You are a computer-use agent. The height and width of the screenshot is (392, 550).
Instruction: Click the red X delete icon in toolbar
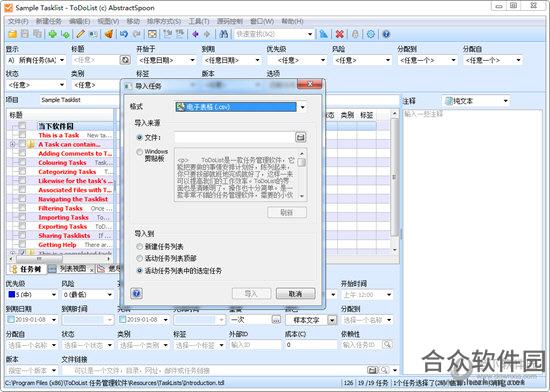pyautogui.click(x=340, y=34)
